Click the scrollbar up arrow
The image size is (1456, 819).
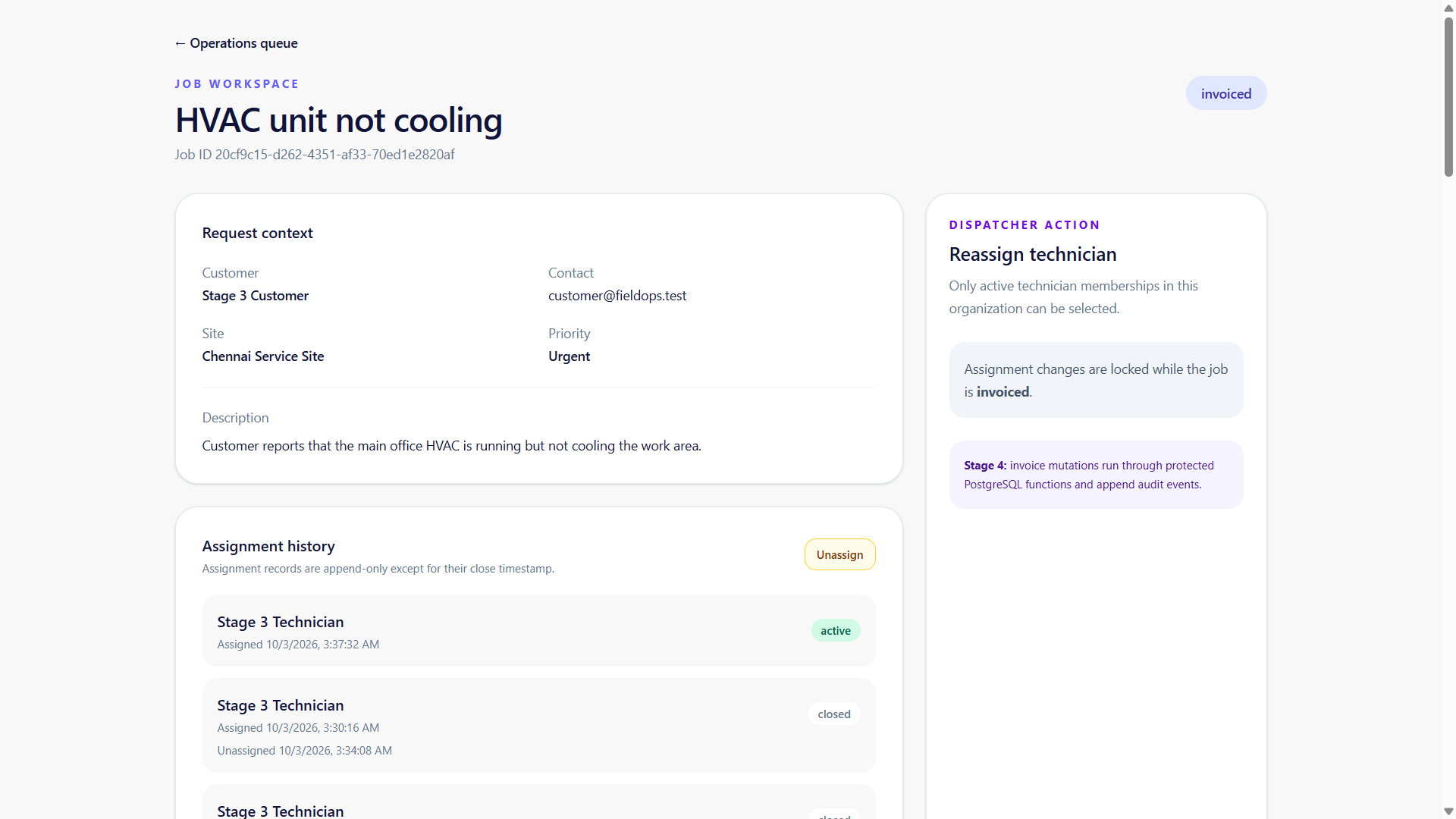tap(1448, 8)
